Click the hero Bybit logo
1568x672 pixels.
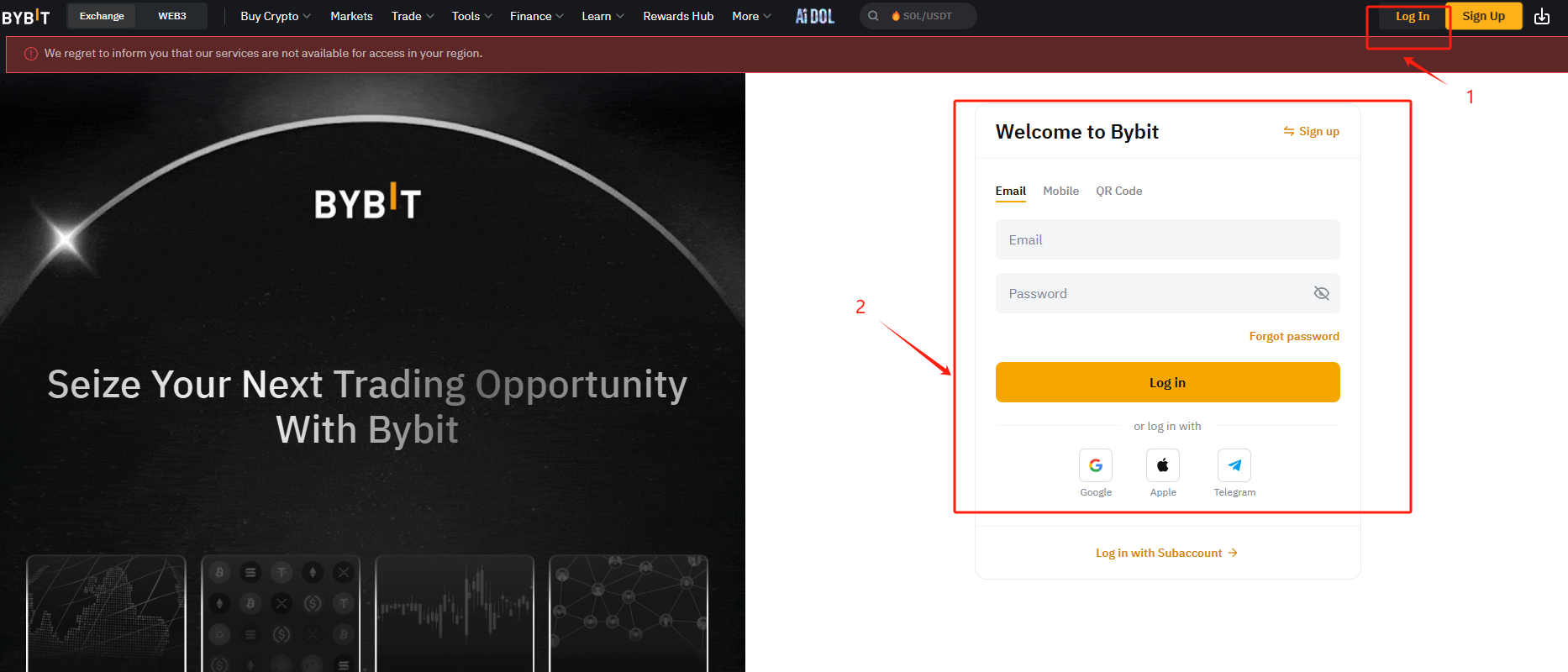coord(368,202)
